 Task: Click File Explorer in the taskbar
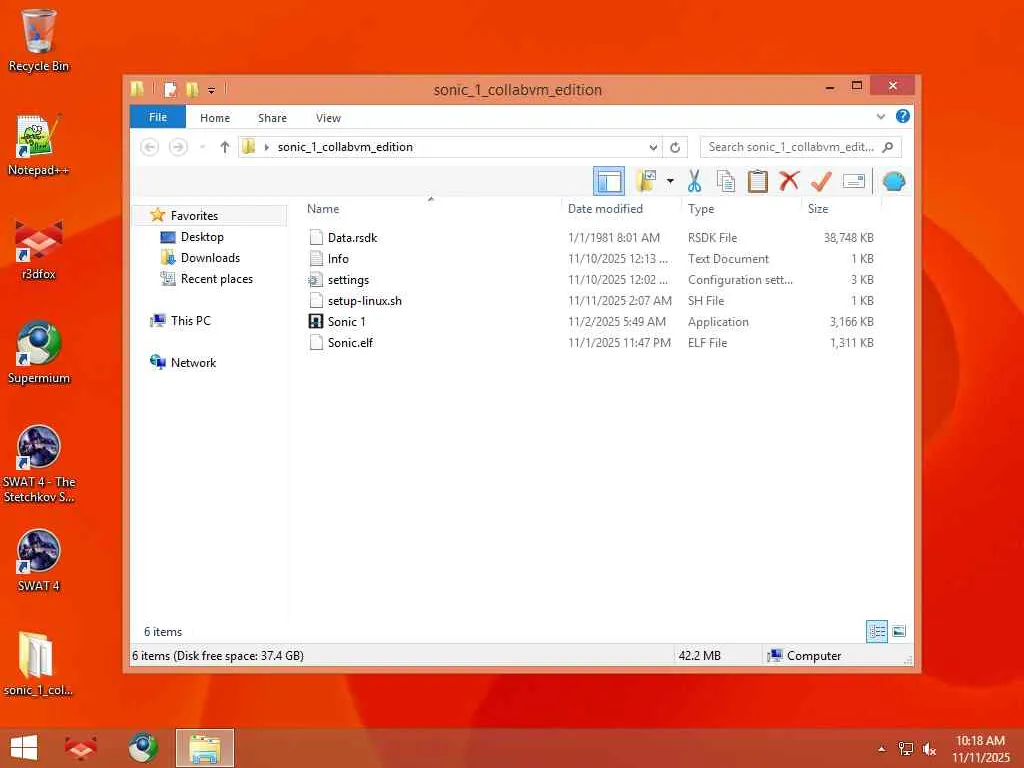tap(204, 748)
